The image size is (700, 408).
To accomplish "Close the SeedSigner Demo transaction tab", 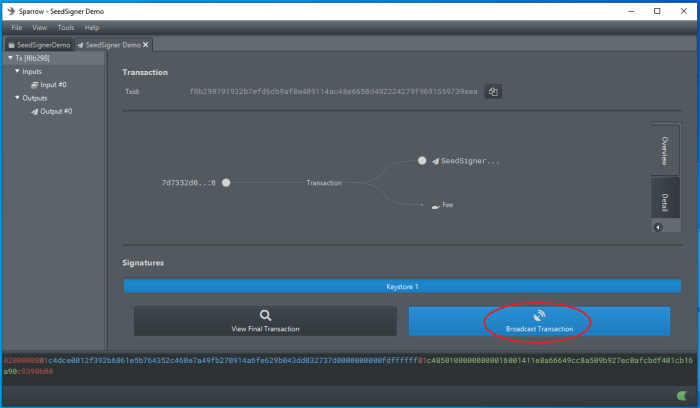I will point(146,45).
